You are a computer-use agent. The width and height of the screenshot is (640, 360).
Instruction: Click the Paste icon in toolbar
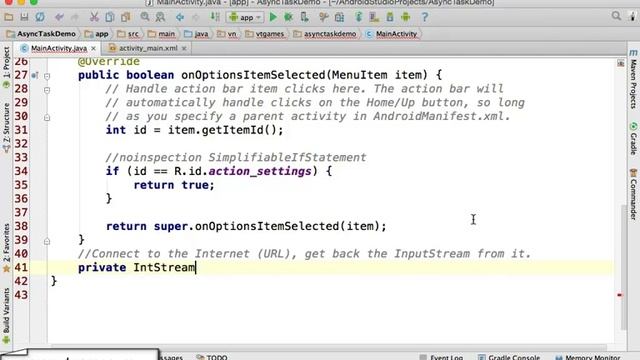[125, 17]
